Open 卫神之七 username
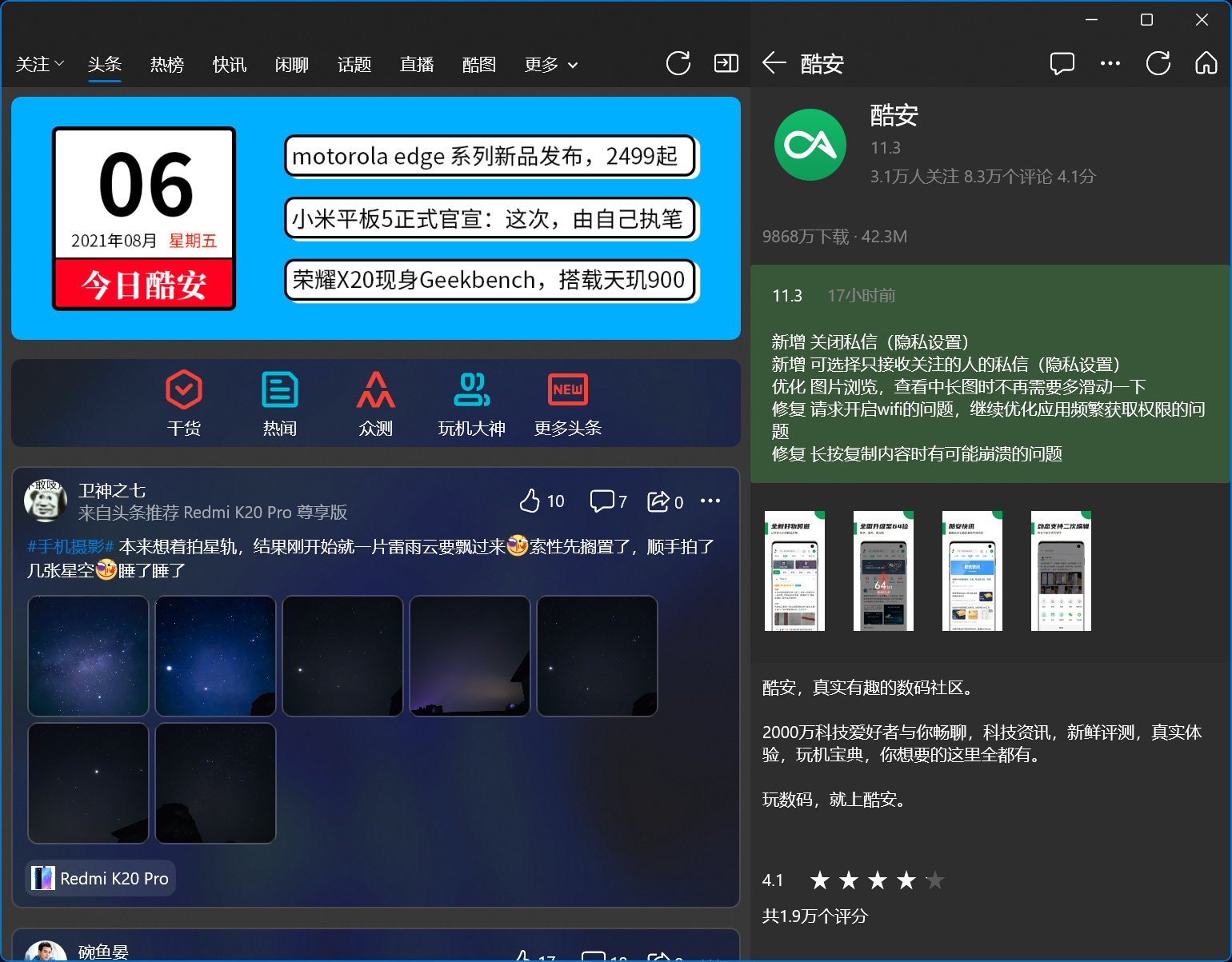Image resolution: width=1232 pixels, height=962 pixels. click(x=112, y=490)
